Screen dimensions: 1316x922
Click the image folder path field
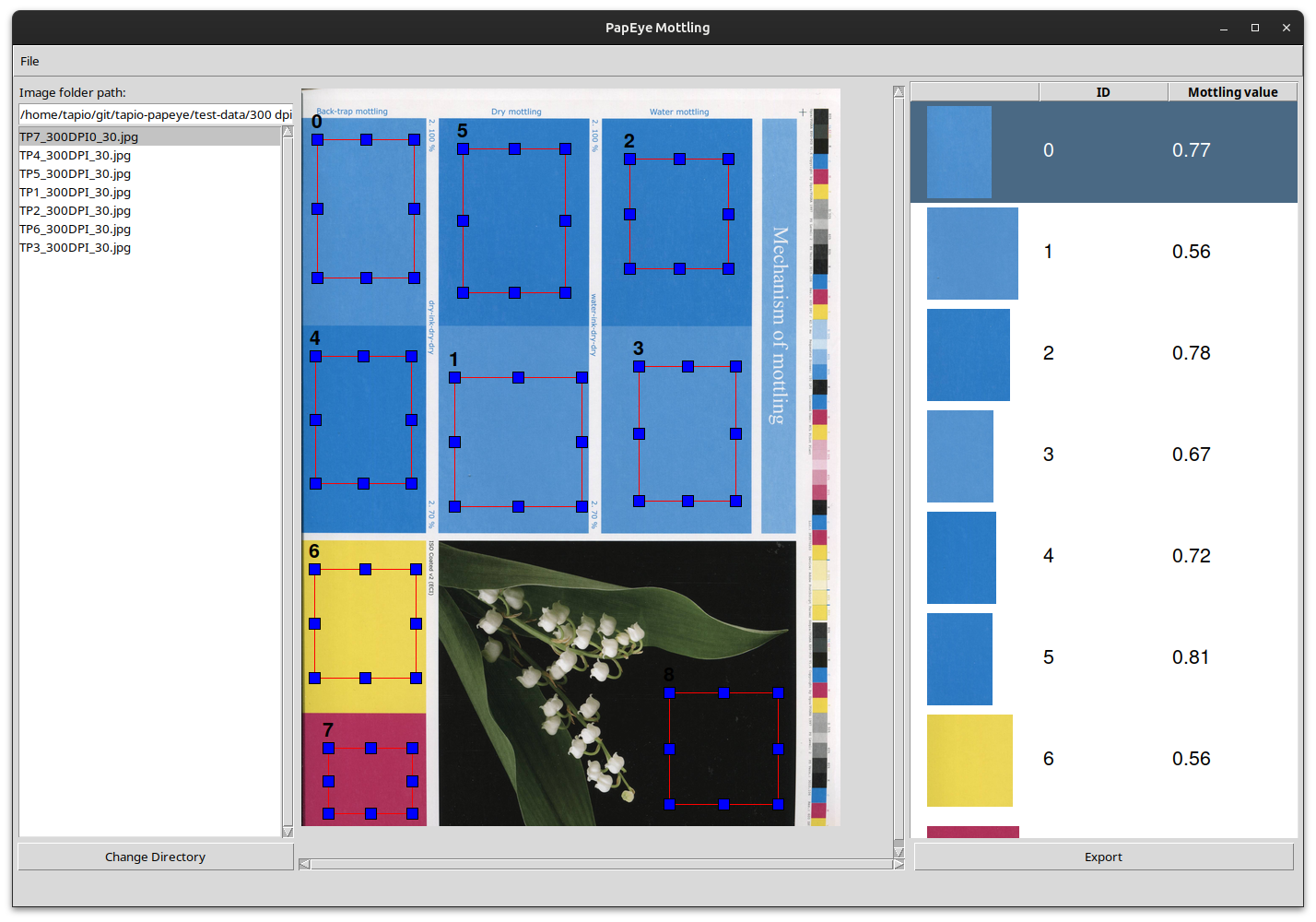156,114
